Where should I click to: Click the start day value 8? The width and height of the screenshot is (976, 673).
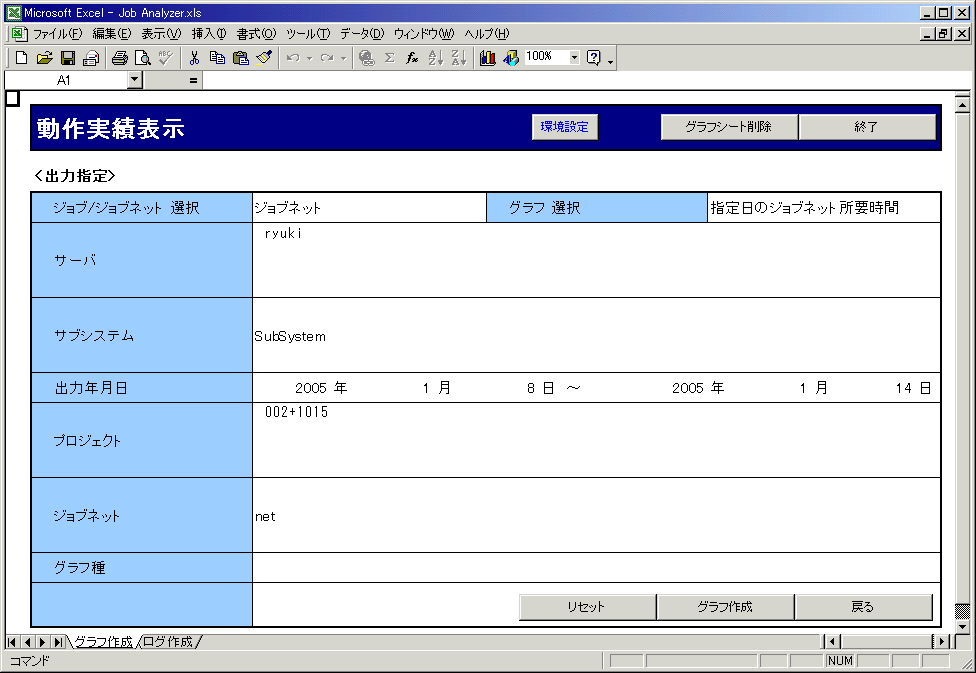coord(530,388)
